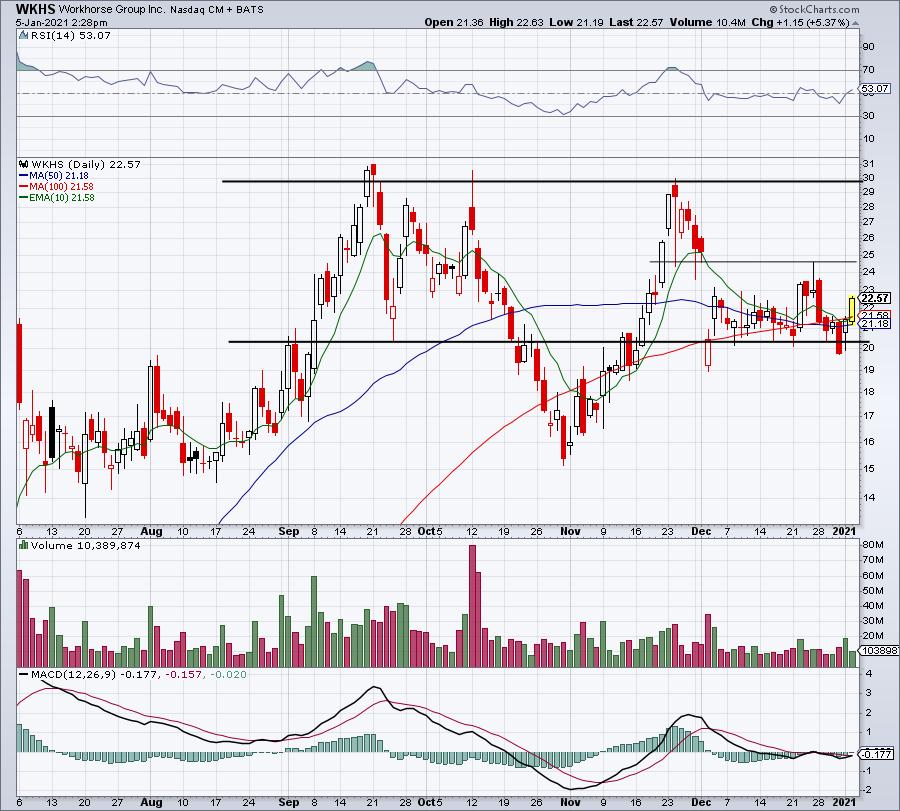Click the Low 21.19 value in header
Image resolution: width=900 pixels, height=811 pixels.
tap(576, 22)
